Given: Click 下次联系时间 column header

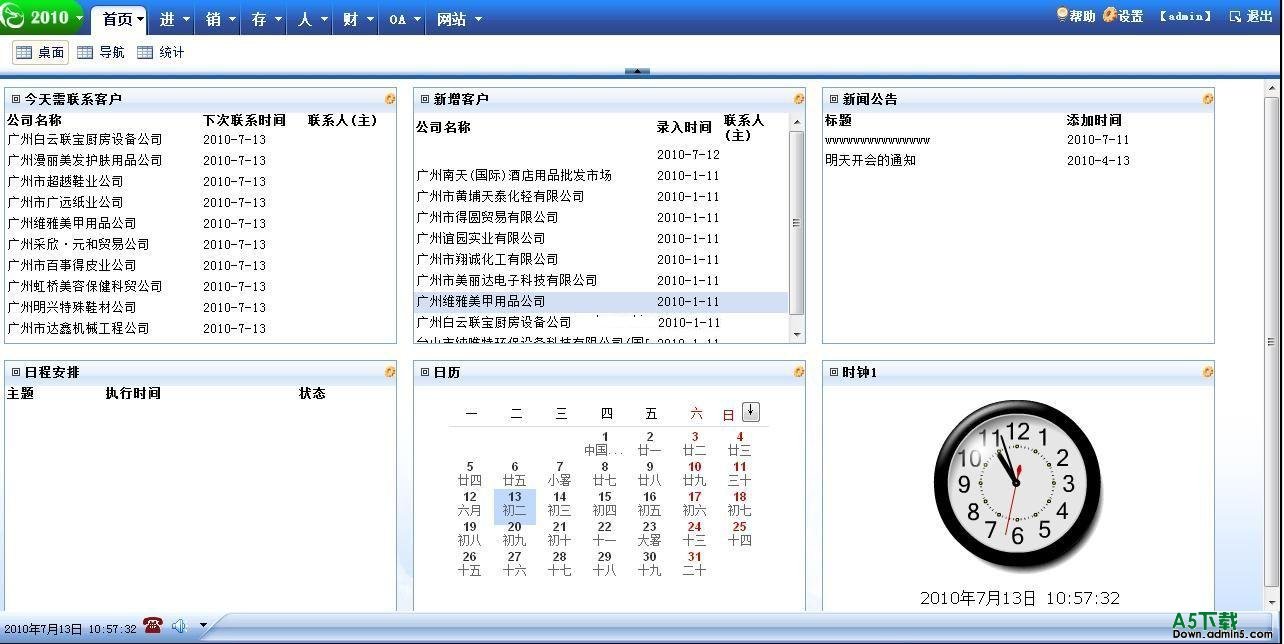Looking at the screenshot, I should (x=244, y=120).
